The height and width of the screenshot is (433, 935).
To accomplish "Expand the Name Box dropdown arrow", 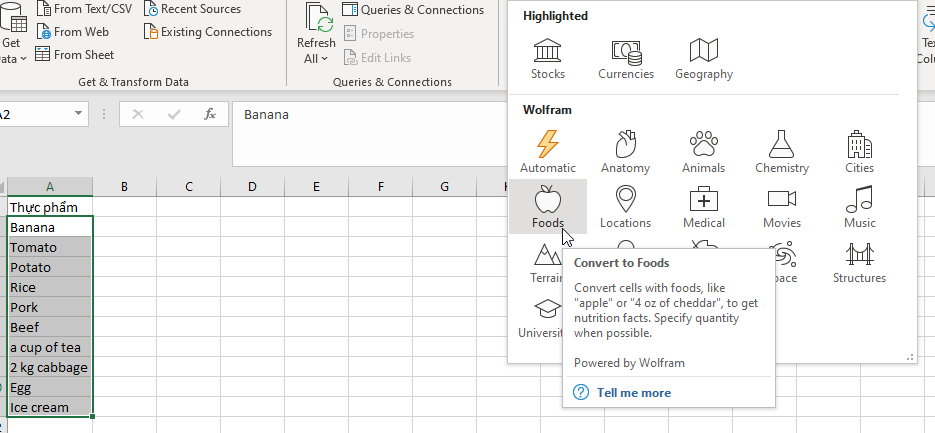I will 78,114.
